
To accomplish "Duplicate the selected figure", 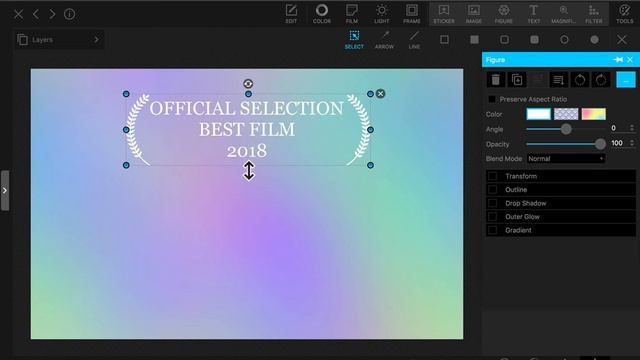I will pyautogui.click(x=517, y=80).
